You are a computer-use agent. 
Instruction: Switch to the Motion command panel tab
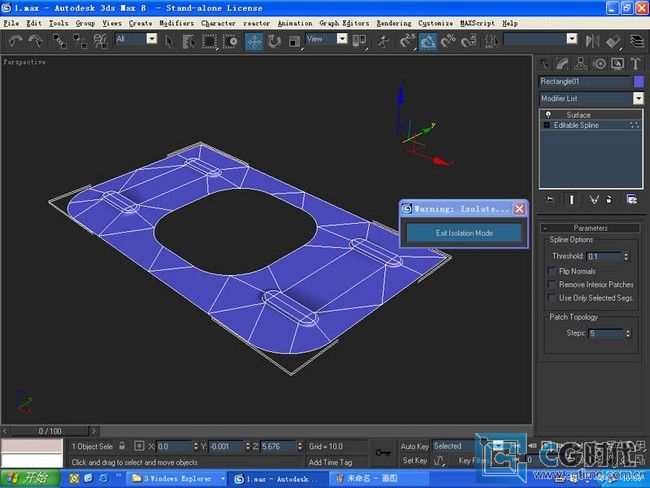(x=599, y=64)
